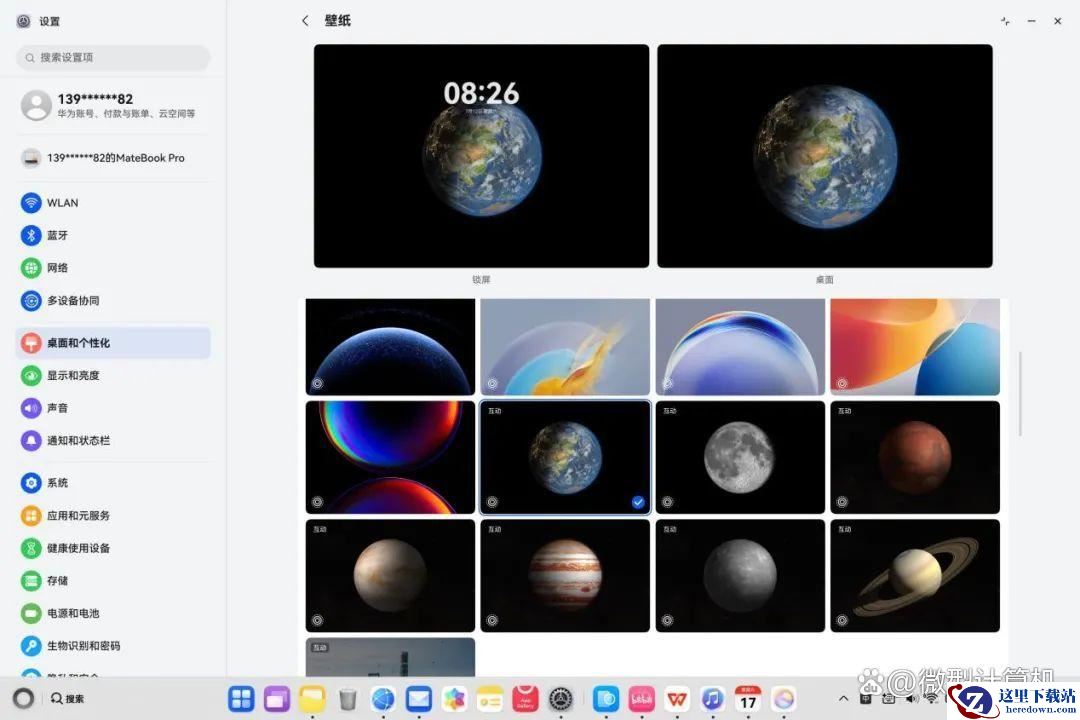
Task: Select the Display and Brightness sidebar icon
Action: tap(31, 376)
